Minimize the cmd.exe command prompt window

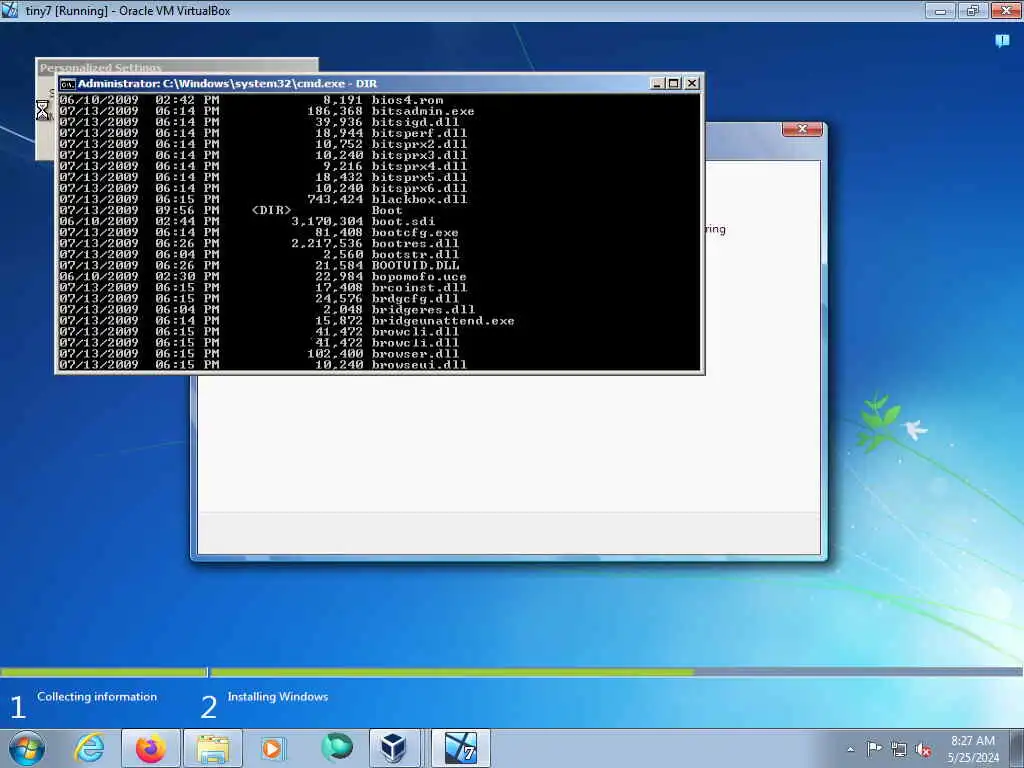pyautogui.click(x=658, y=84)
